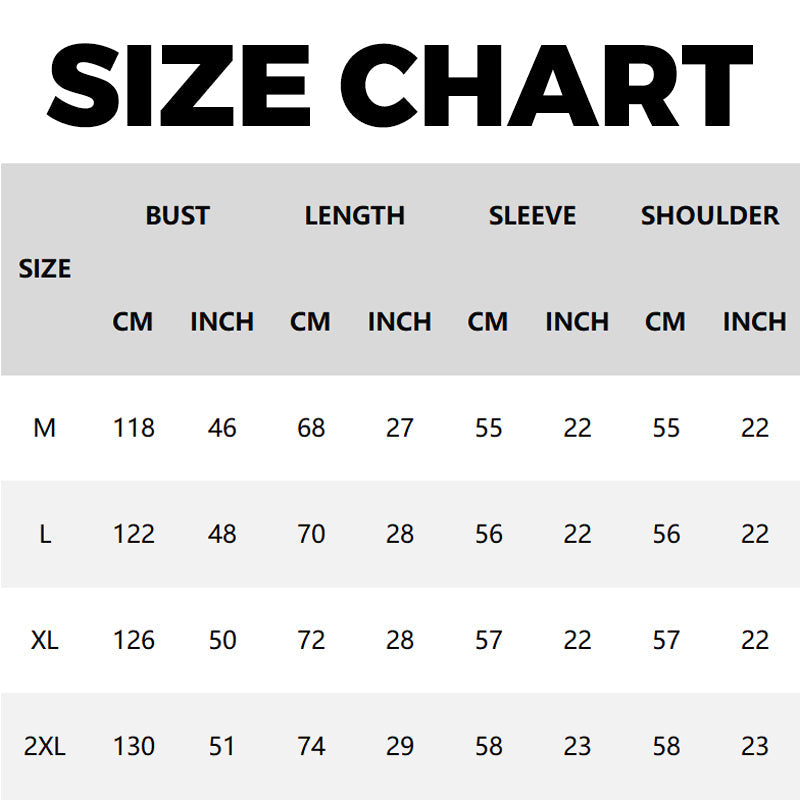Screen dimensions: 800x800
Task: Select the LENGTH column header
Action: tap(355, 215)
